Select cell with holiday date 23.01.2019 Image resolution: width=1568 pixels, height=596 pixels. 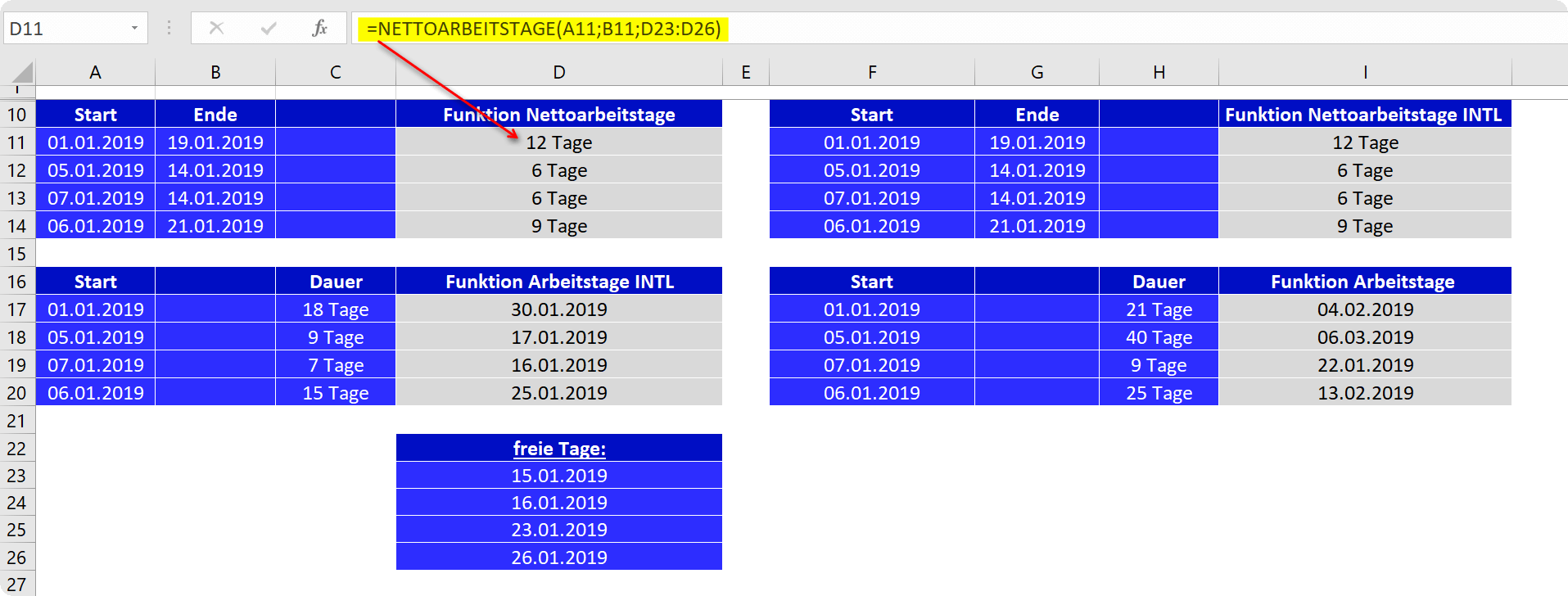(559, 530)
